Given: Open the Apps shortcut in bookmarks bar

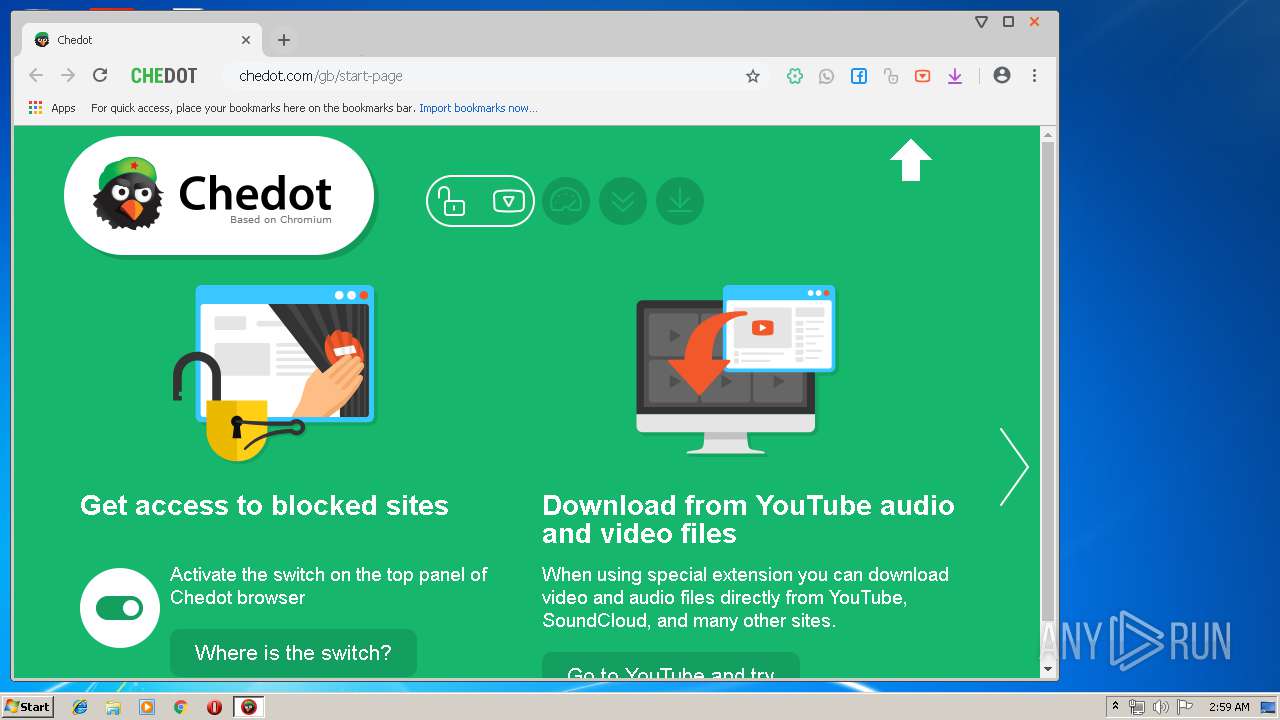Looking at the screenshot, I should tap(52, 108).
